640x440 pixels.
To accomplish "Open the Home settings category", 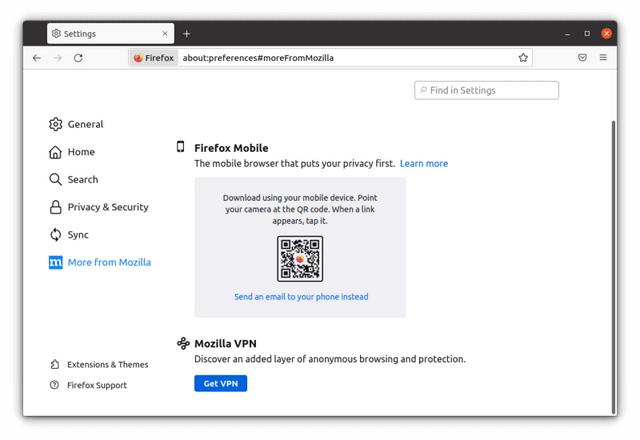I will pos(72,152).
